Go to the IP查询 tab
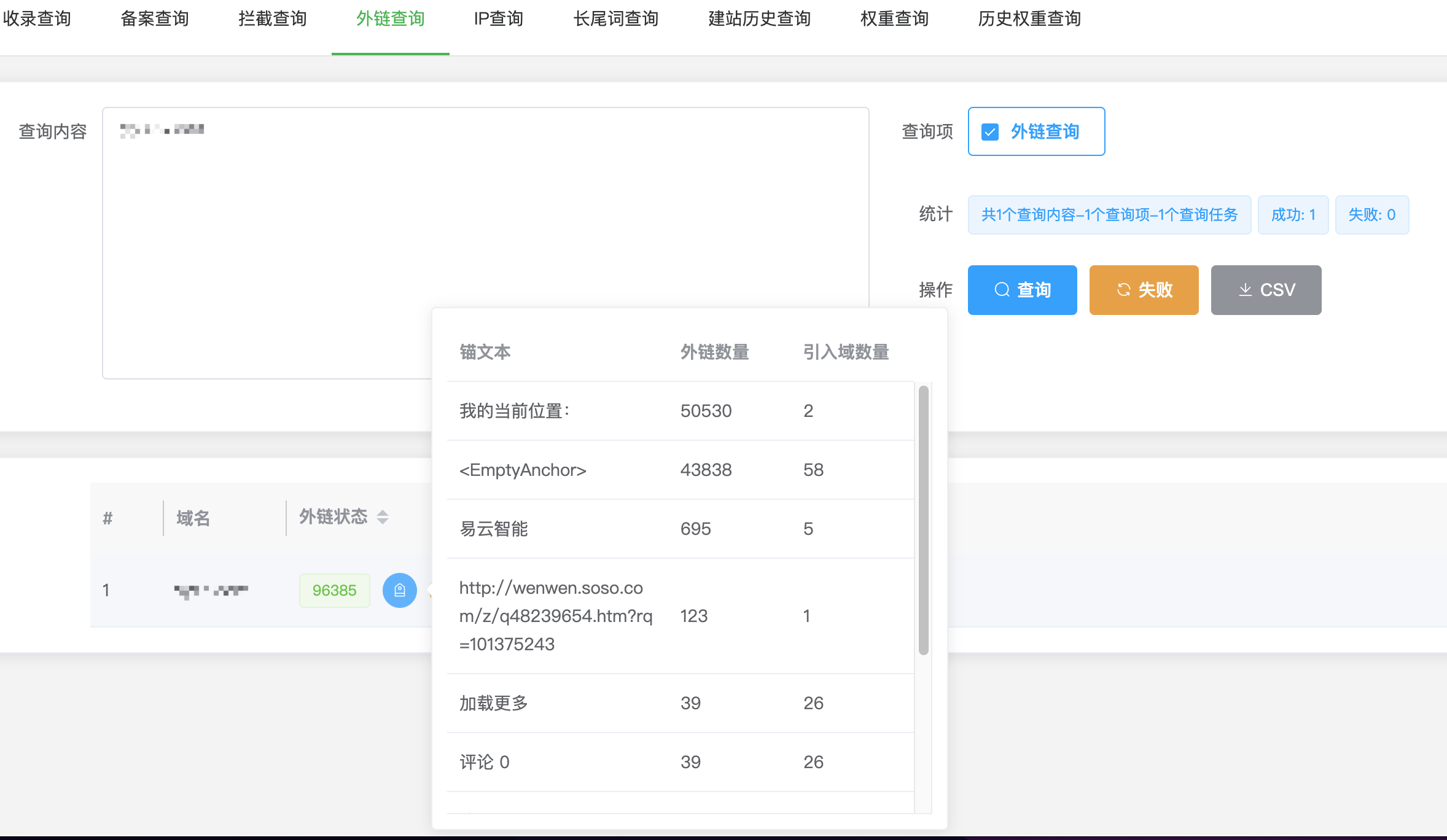This screenshot has height=840, width=1447. [499, 19]
